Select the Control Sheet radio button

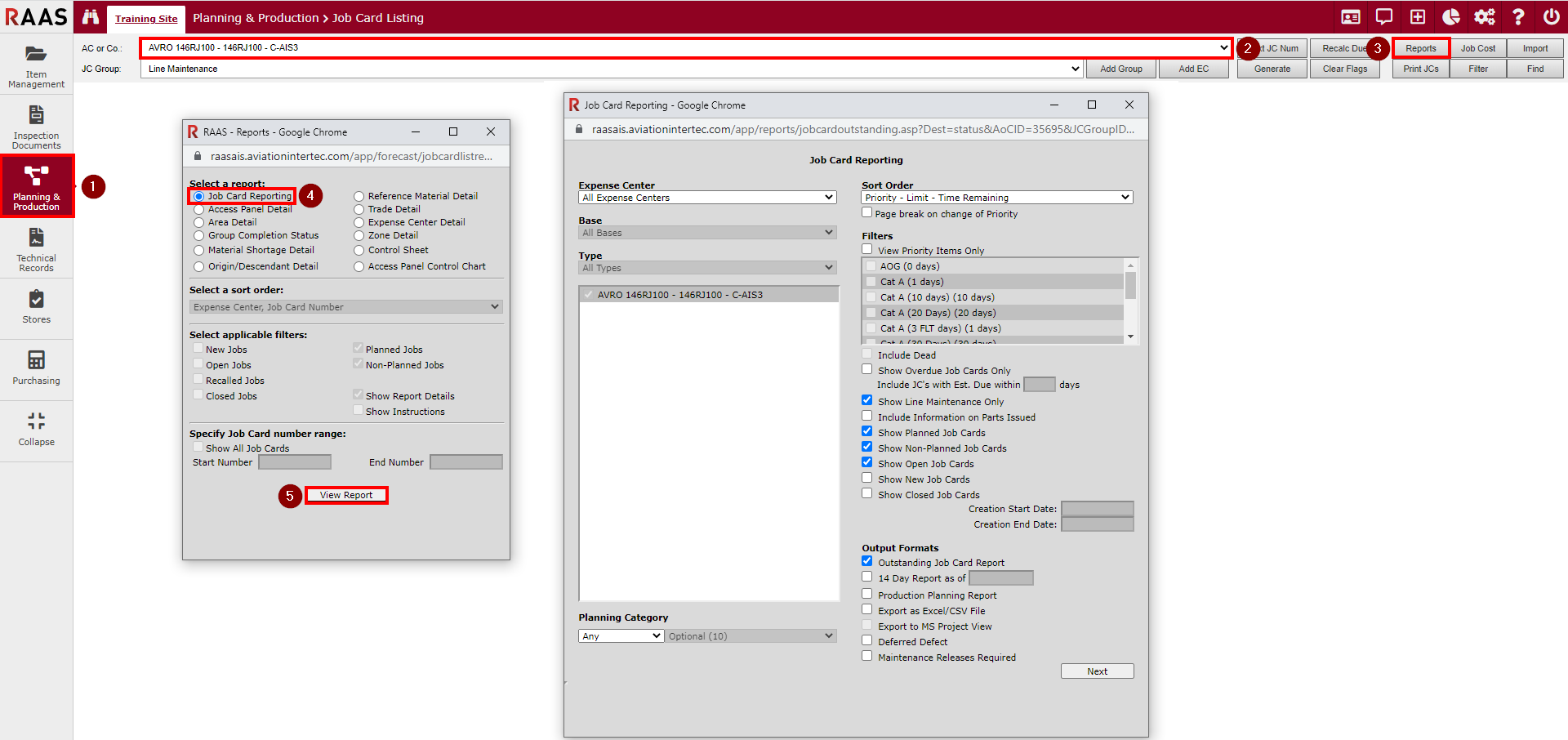point(359,251)
